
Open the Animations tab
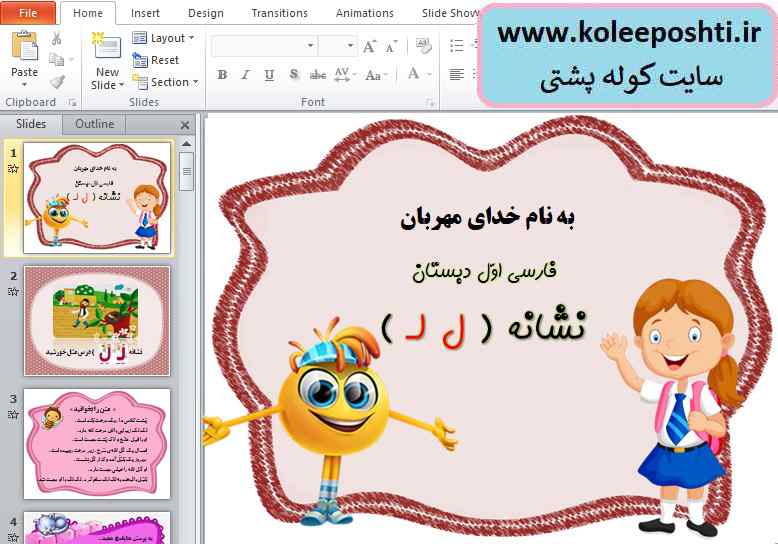365,13
